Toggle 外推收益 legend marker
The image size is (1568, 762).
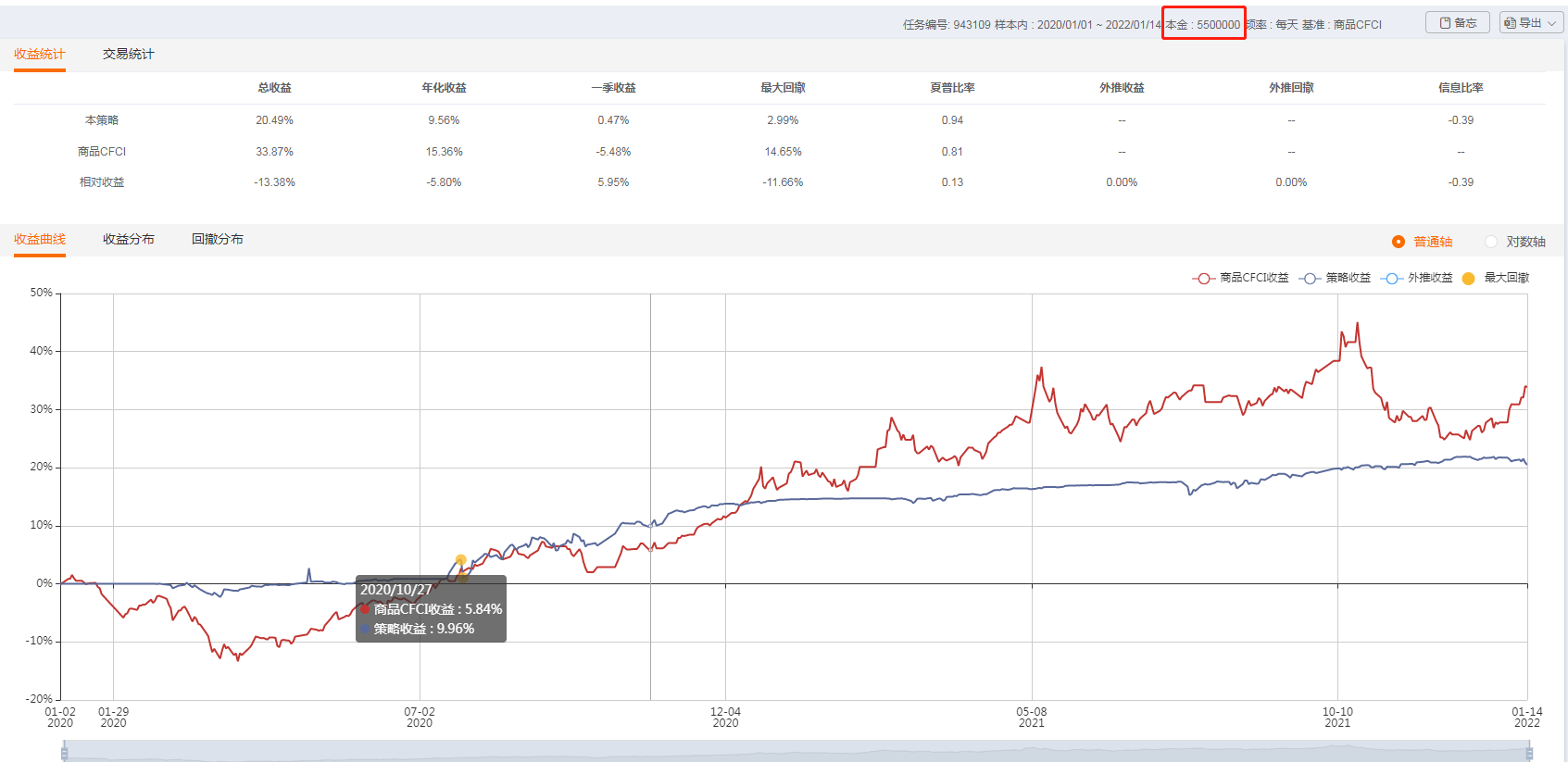pos(1391,278)
